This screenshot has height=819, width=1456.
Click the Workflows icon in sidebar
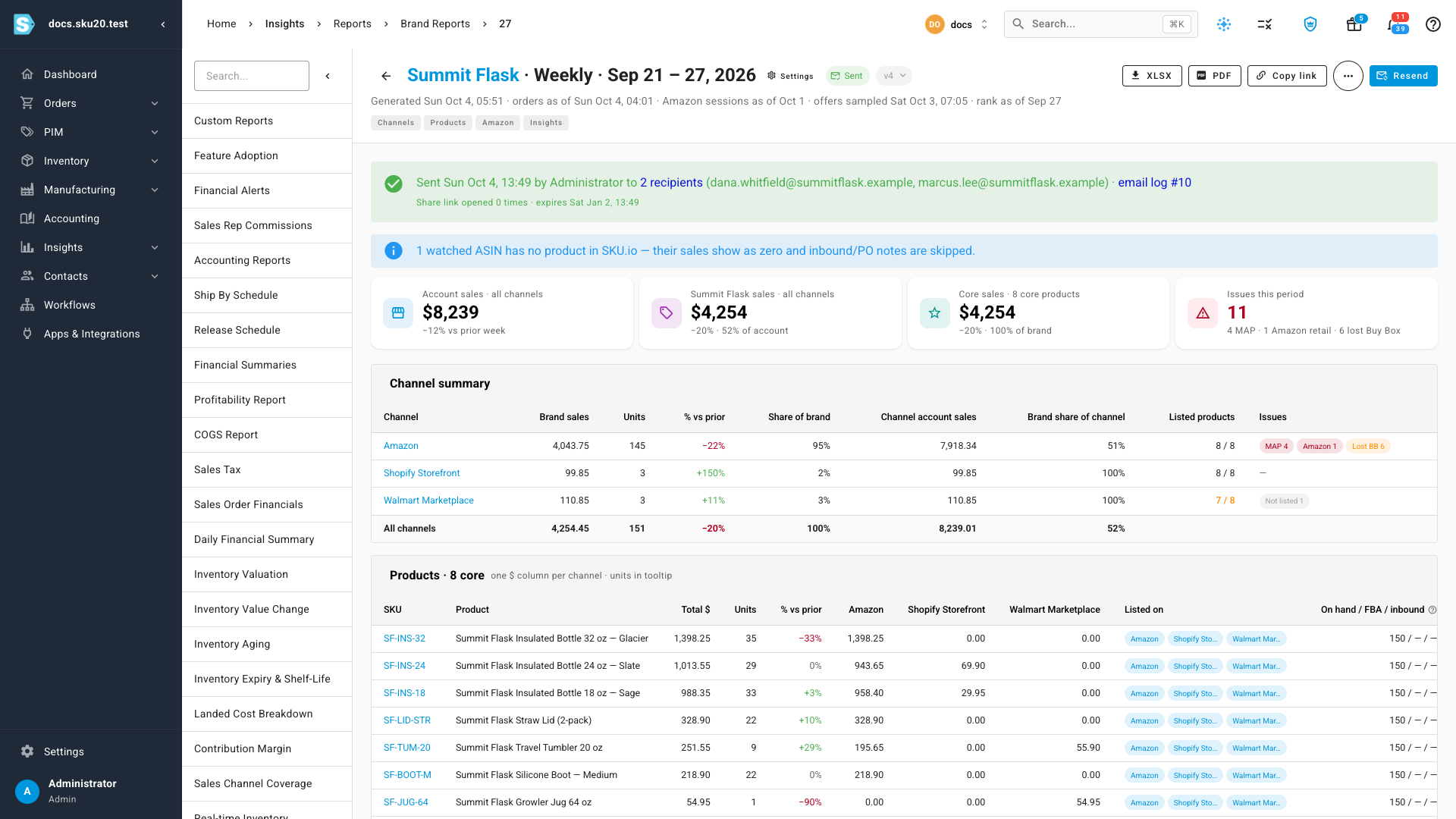click(x=27, y=305)
